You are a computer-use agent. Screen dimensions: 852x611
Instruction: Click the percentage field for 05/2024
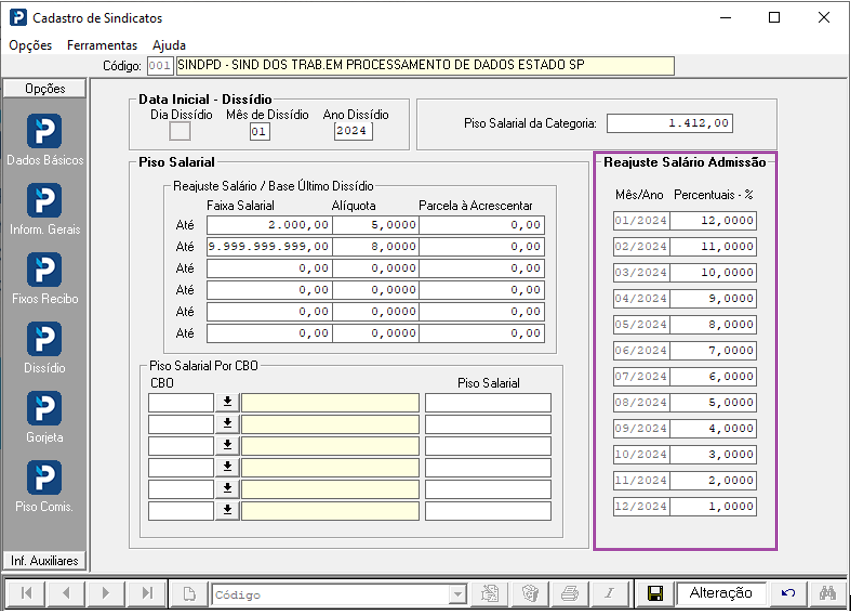pos(713,325)
